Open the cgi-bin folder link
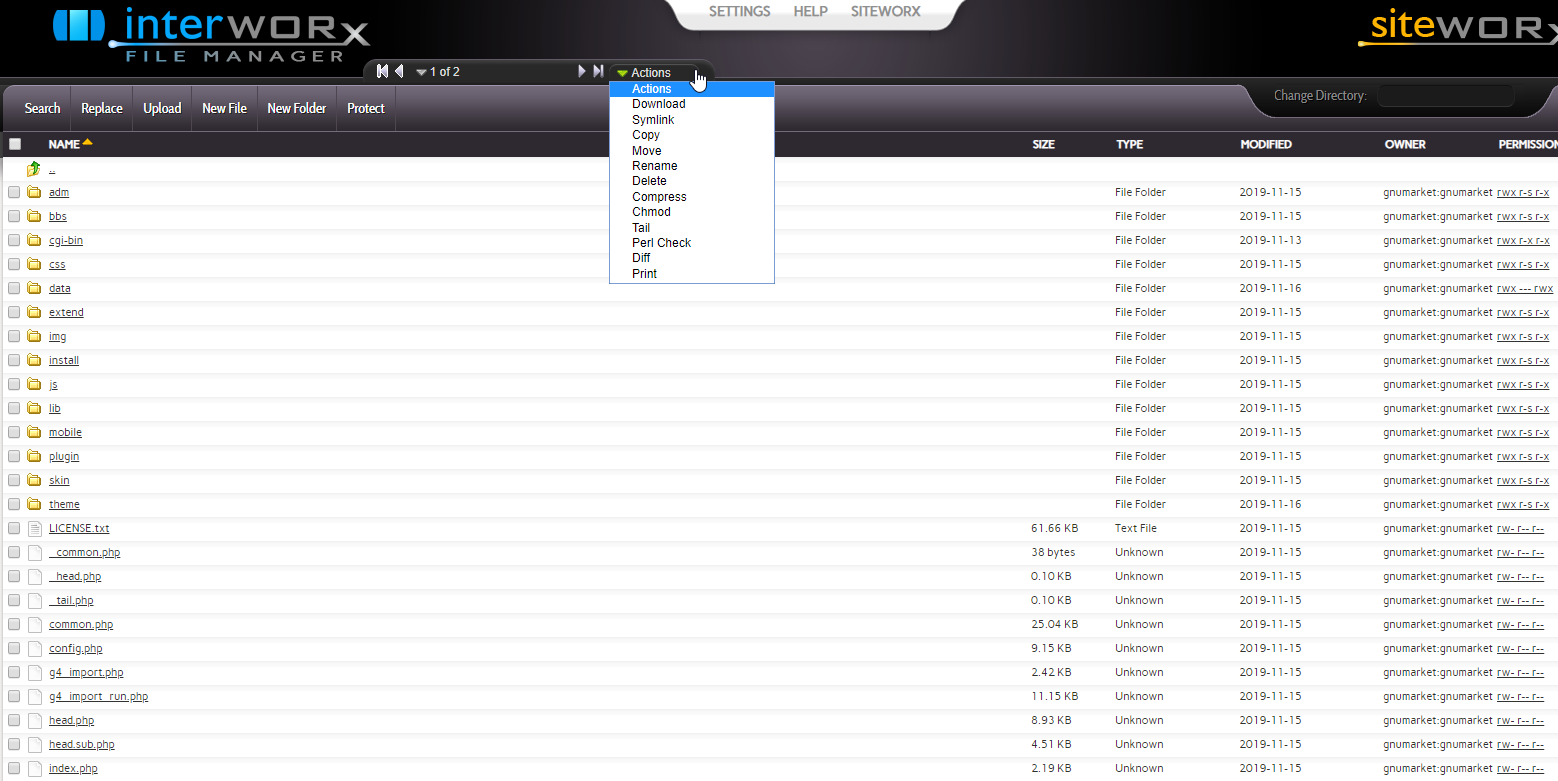Image resolution: width=1558 pixels, height=781 pixels. pos(66,240)
